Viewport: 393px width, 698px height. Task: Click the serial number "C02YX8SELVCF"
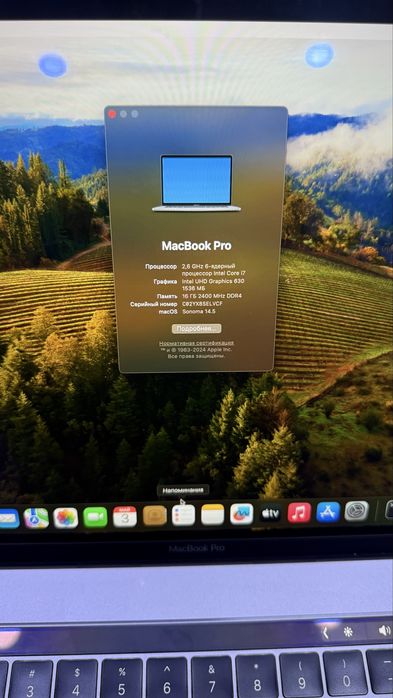point(202,304)
